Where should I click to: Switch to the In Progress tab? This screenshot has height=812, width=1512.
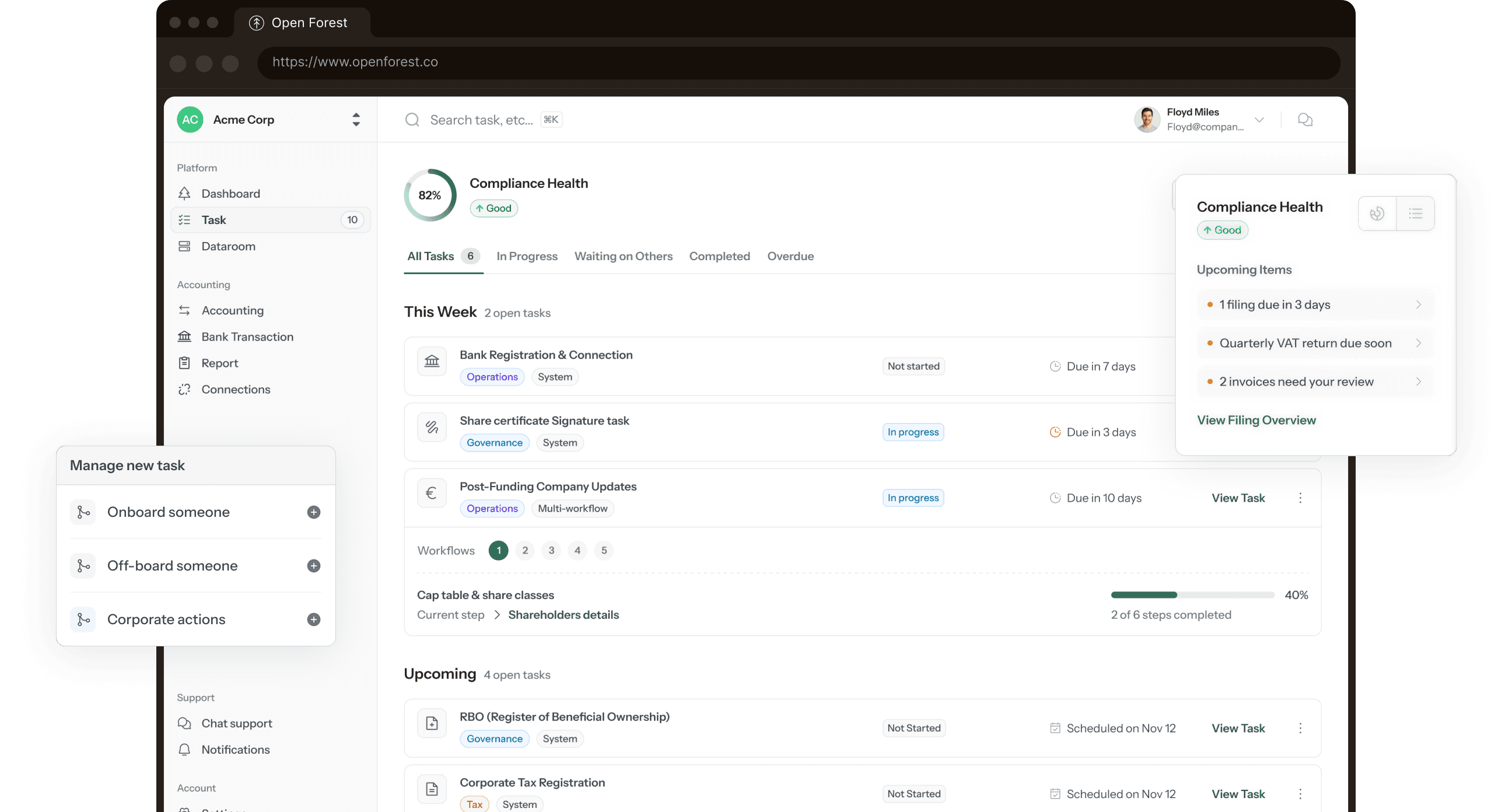coord(527,256)
